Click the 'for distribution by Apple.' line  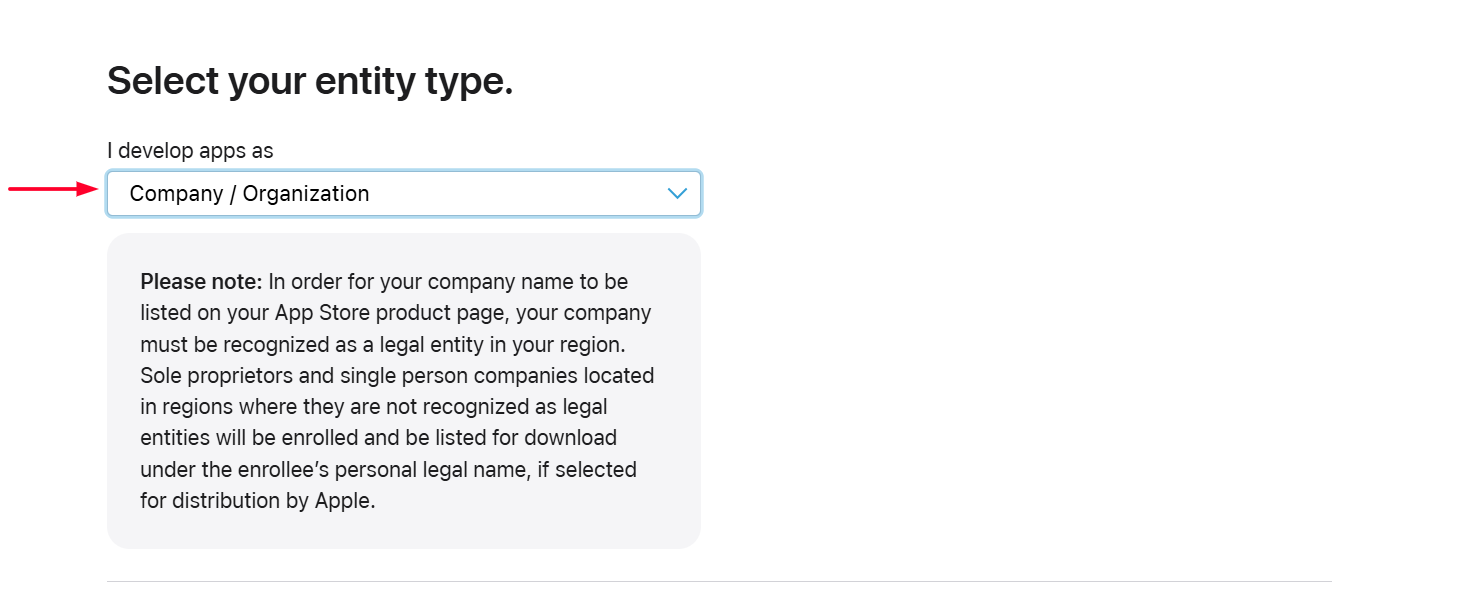(258, 501)
